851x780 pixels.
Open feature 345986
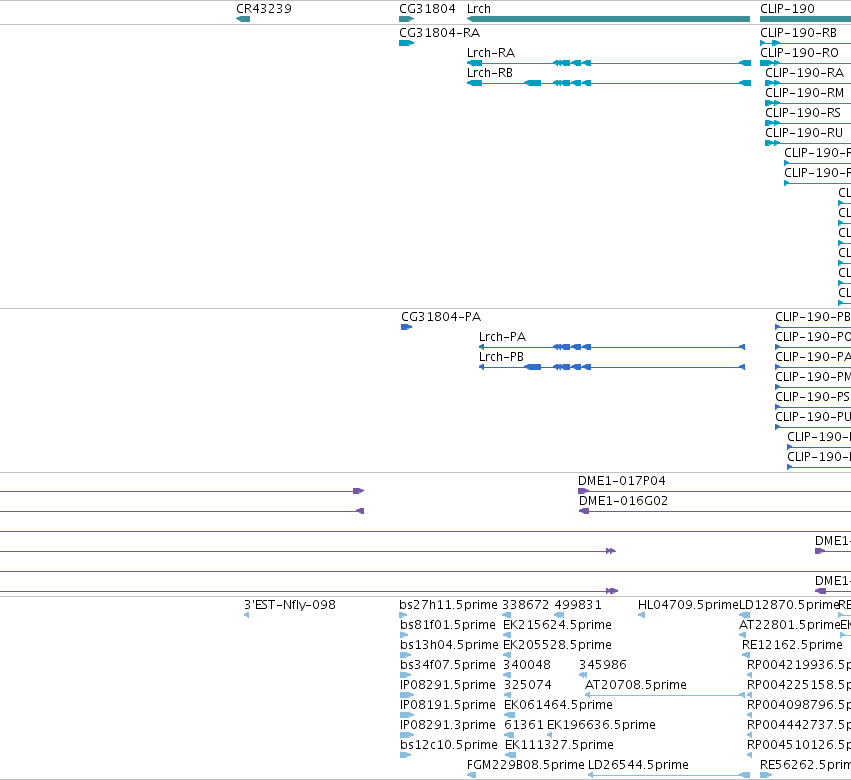(602, 665)
